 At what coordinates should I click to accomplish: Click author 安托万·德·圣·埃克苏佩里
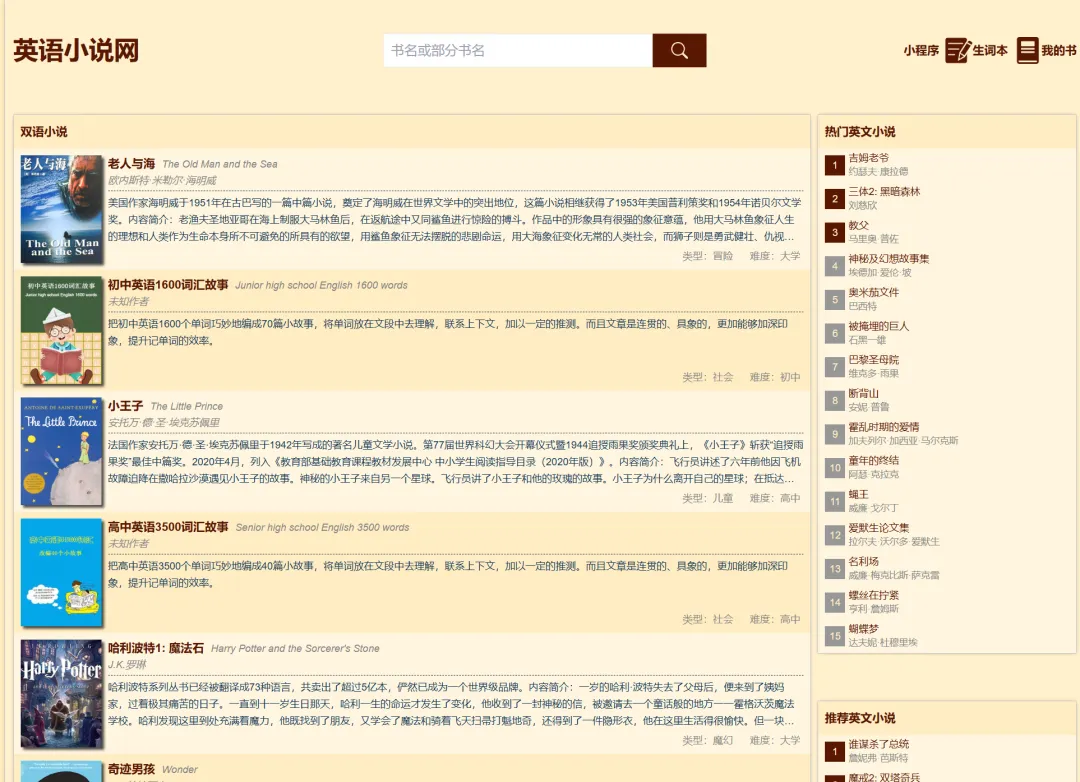(x=164, y=423)
